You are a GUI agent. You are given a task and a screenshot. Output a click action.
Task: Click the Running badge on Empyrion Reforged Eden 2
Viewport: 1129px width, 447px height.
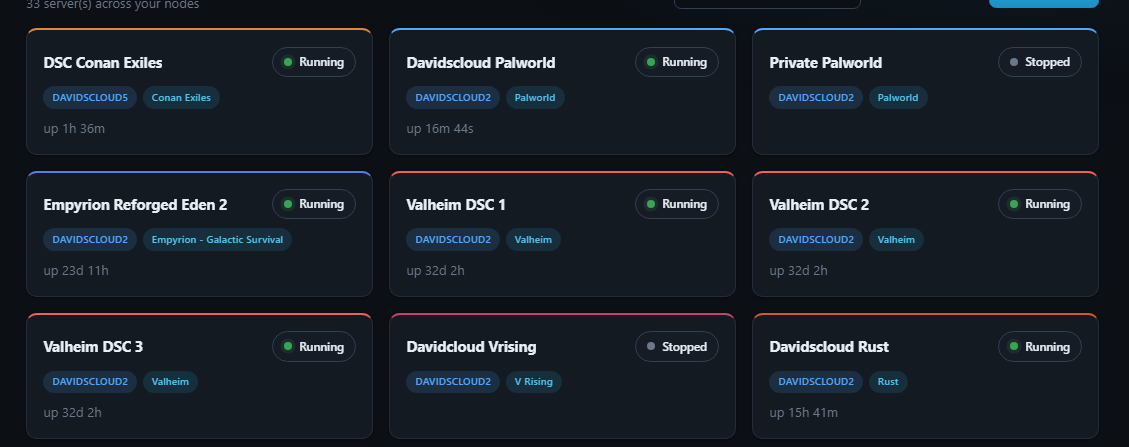314,204
